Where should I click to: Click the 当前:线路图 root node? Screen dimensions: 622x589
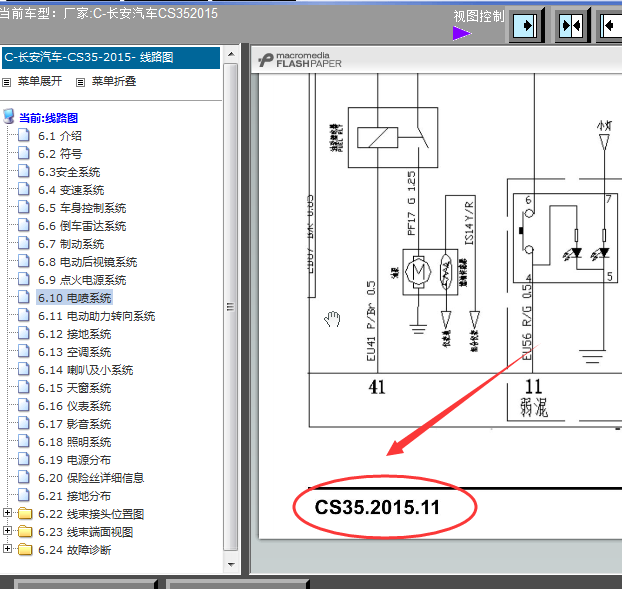48,118
